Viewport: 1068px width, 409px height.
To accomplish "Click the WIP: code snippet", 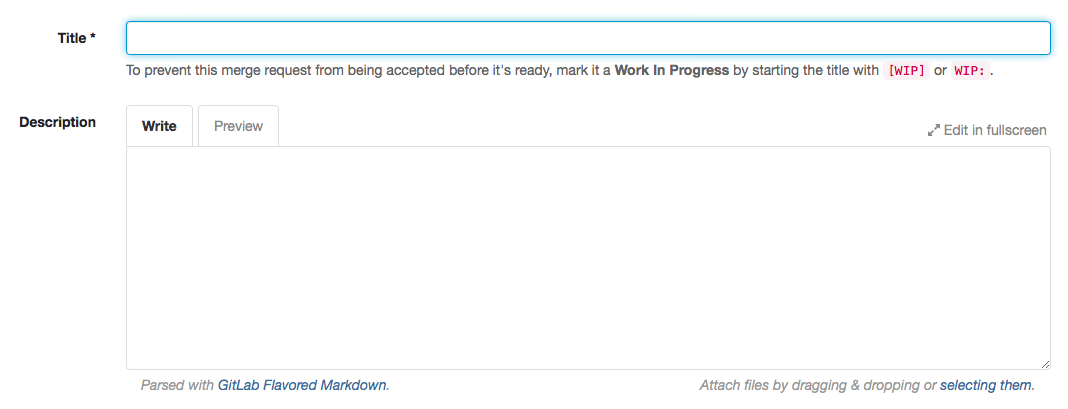I will (969, 72).
